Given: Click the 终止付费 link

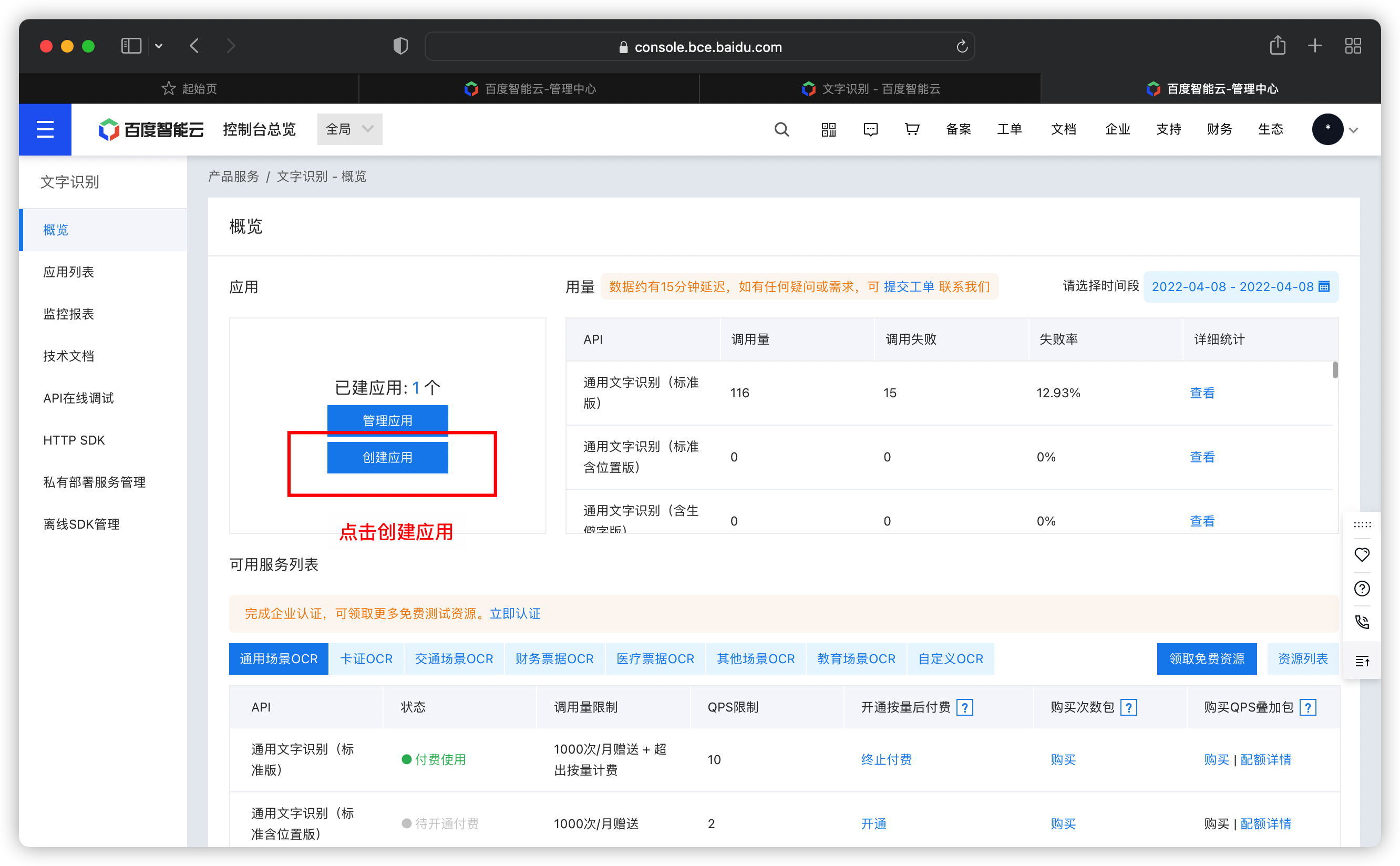Looking at the screenshot, I should 886,760.
